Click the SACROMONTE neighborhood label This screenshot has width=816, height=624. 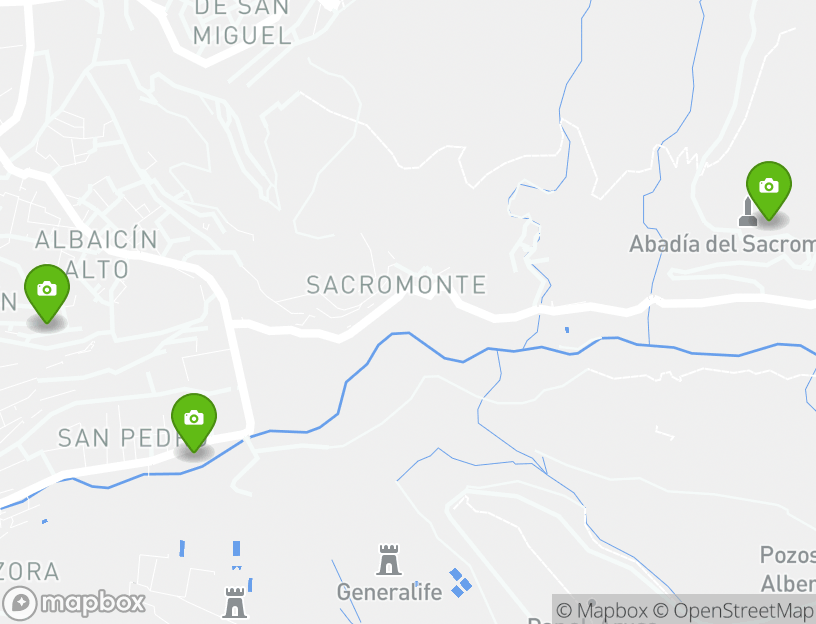pos(397,285)
